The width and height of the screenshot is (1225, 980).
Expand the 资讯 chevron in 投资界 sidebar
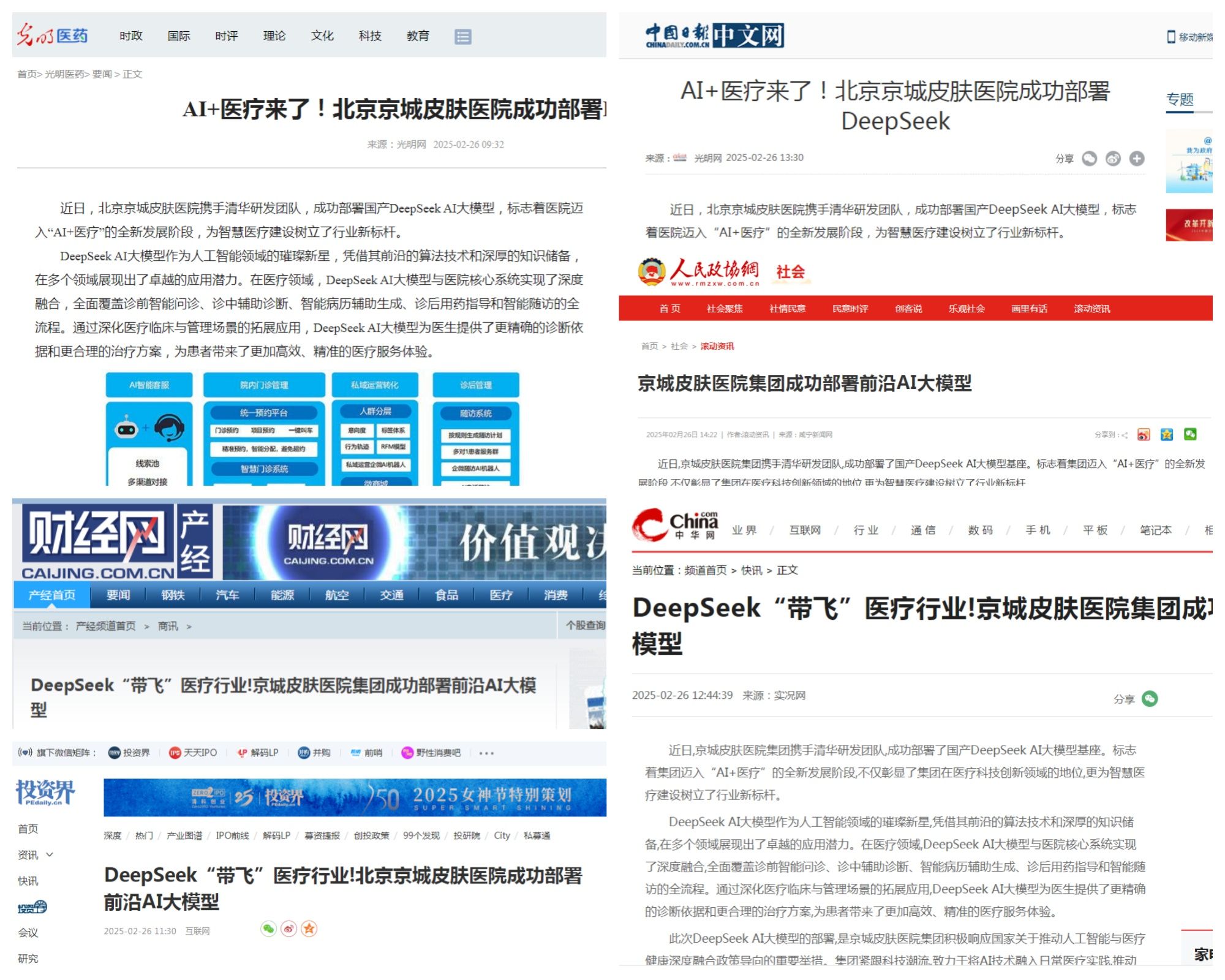pyautogui.click(x=50, y=854)
